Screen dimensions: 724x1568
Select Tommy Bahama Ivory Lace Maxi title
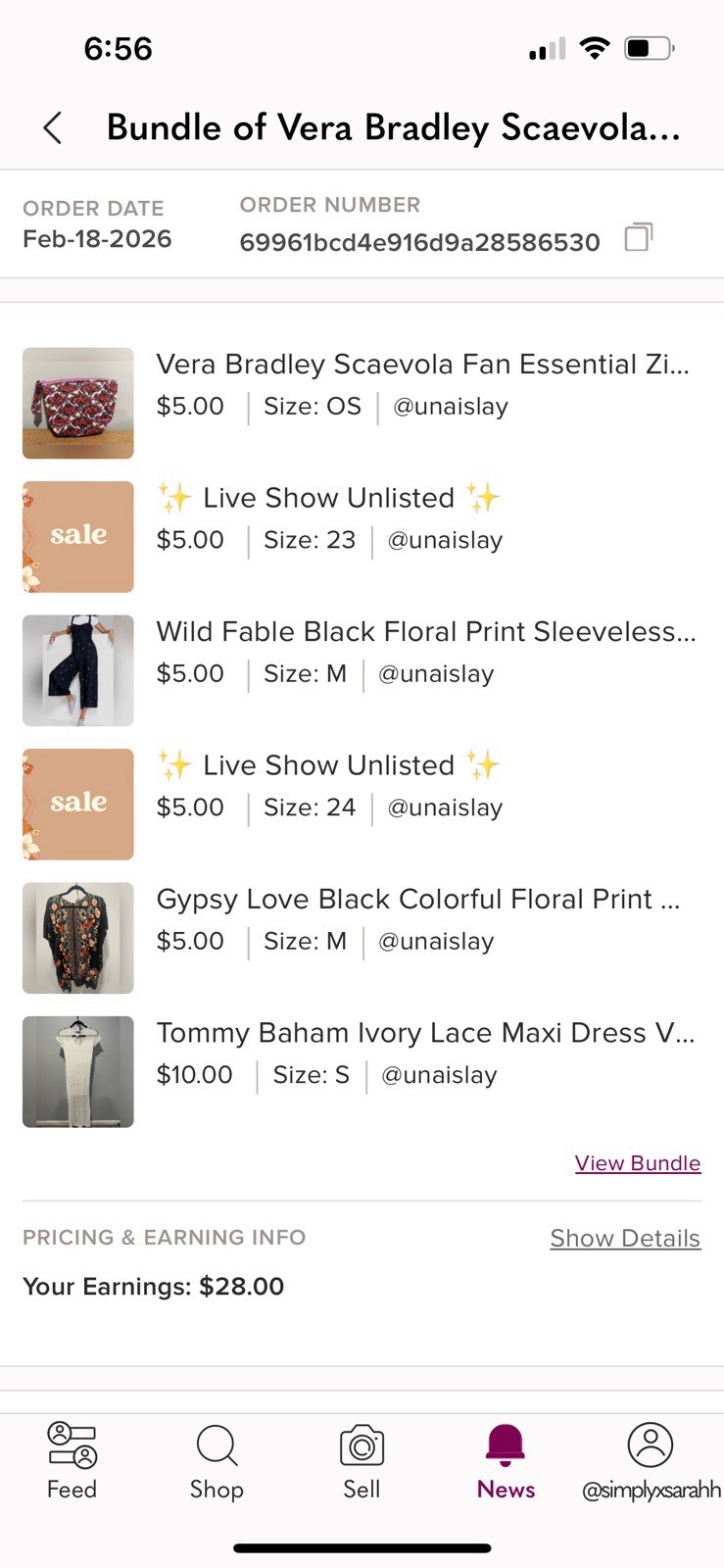425,1033
